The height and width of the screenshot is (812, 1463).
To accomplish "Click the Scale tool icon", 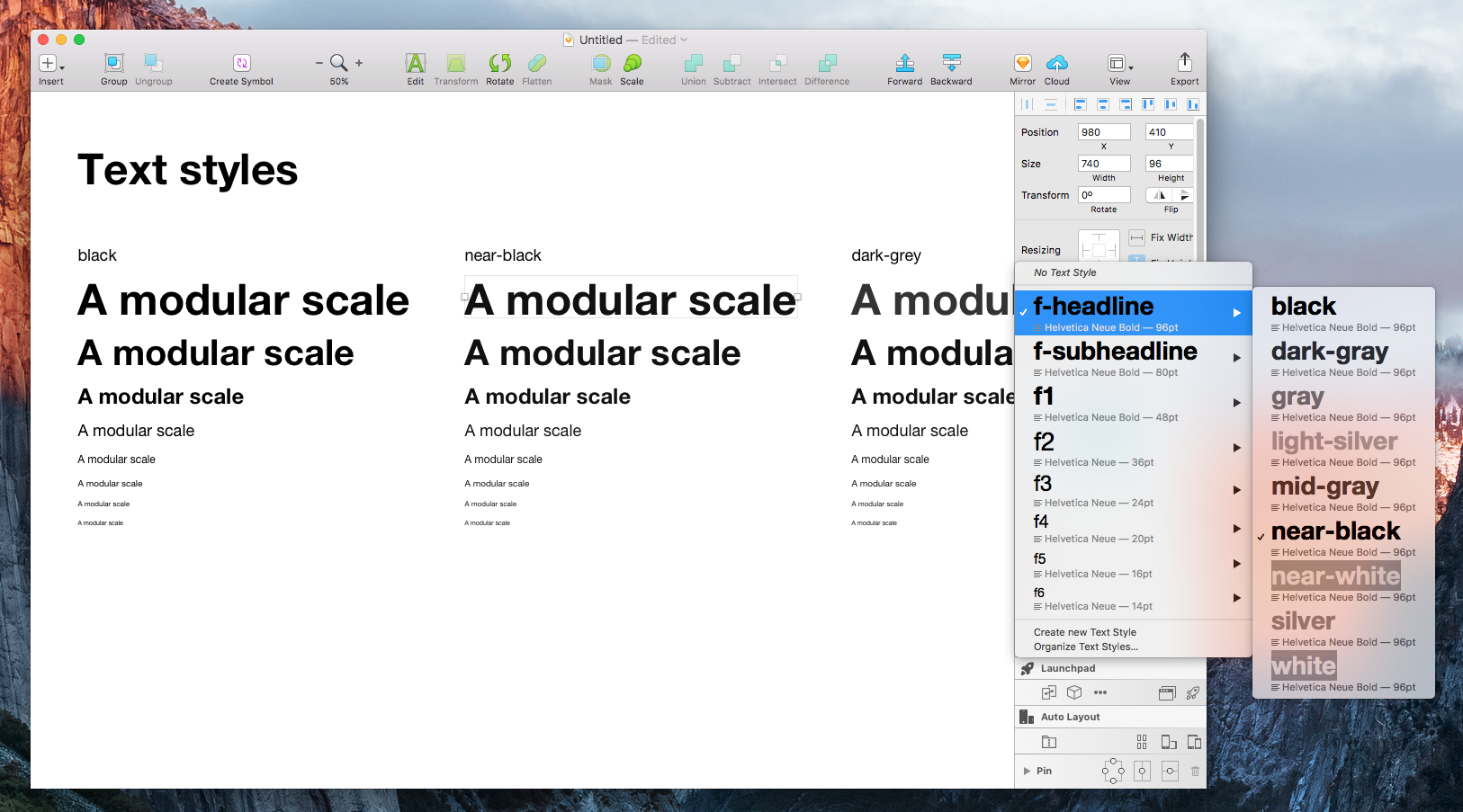I will [x=632, y=63].
